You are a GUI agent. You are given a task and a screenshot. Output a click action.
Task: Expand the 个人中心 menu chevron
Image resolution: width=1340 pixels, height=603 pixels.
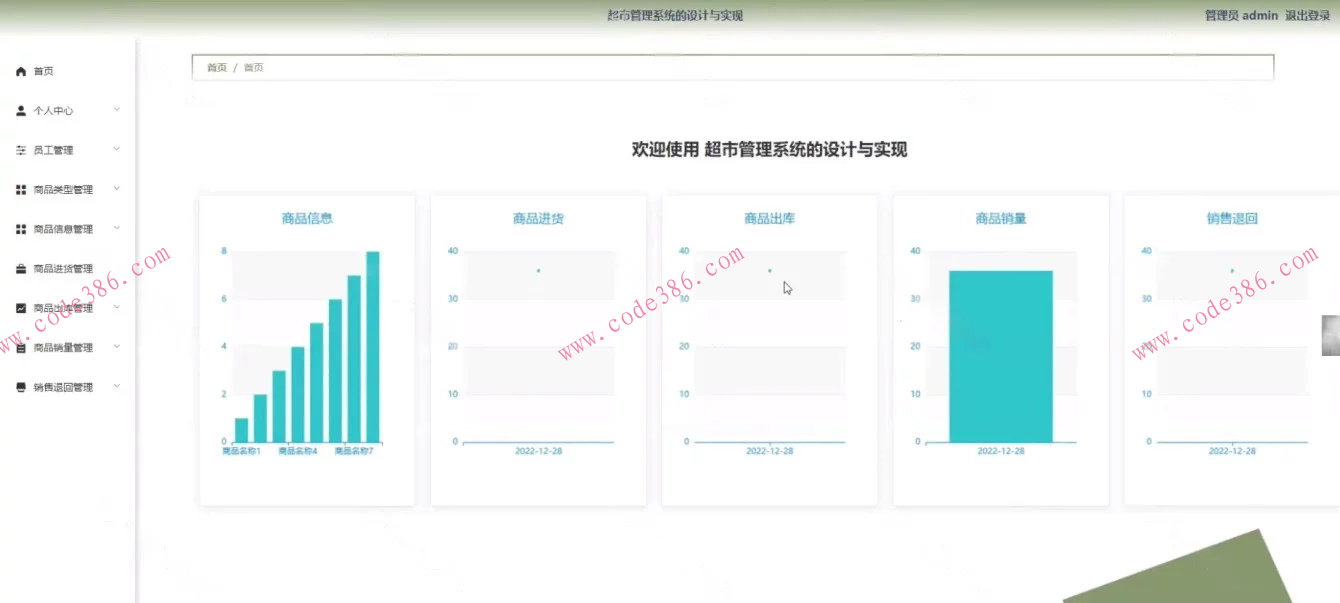(x=116, y=110)
